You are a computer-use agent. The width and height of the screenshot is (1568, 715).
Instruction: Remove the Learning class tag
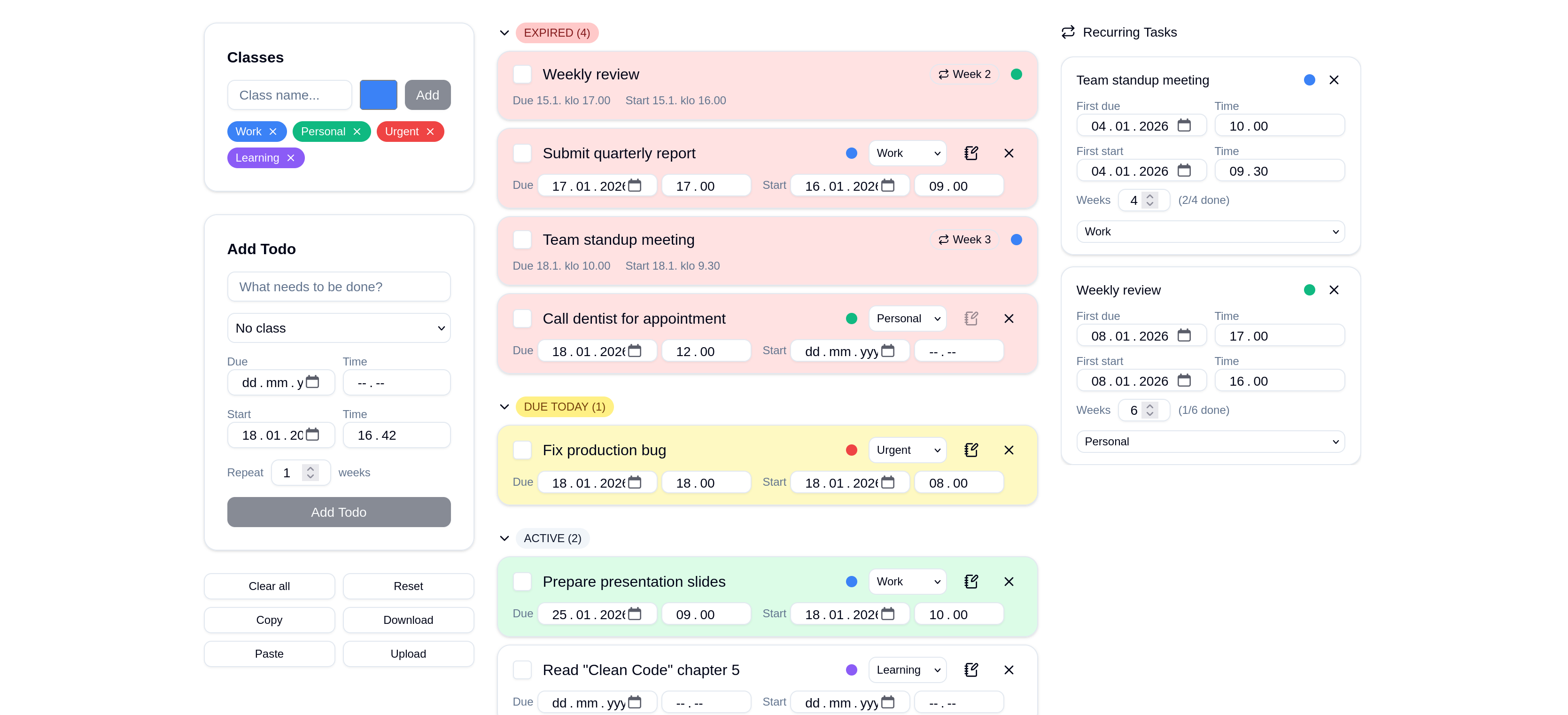(x=291, y=157)
